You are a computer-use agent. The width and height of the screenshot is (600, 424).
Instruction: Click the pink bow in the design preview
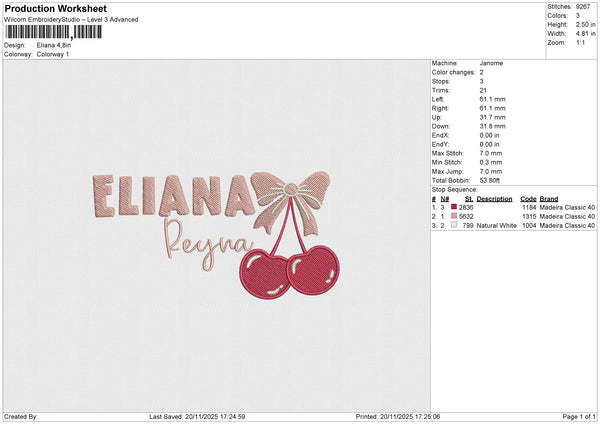[291, 203]
